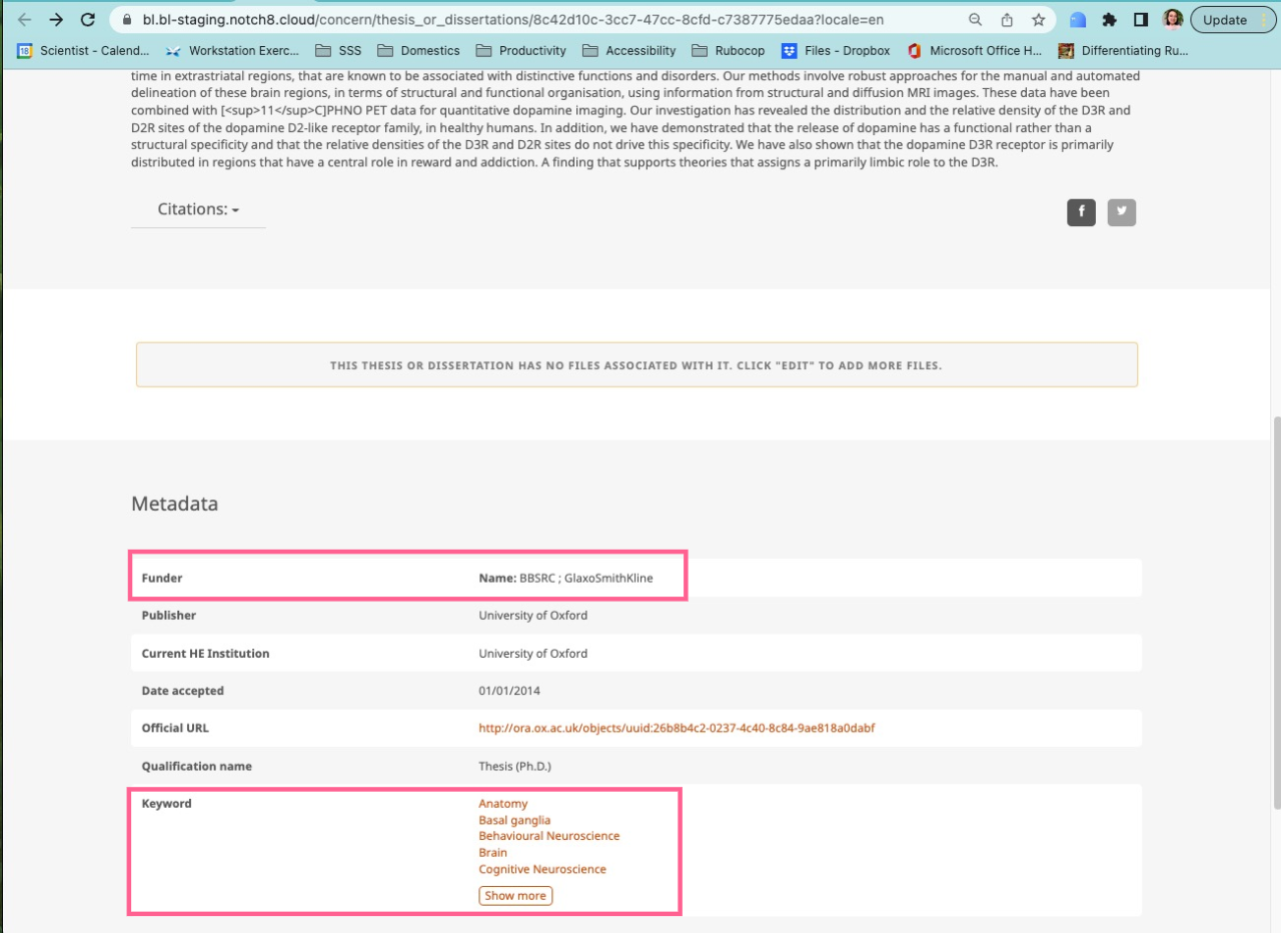The width and height of the screenshot is (1281, 933).
Task: Click the browser profile avatar icon
Action: (1173, 19)
